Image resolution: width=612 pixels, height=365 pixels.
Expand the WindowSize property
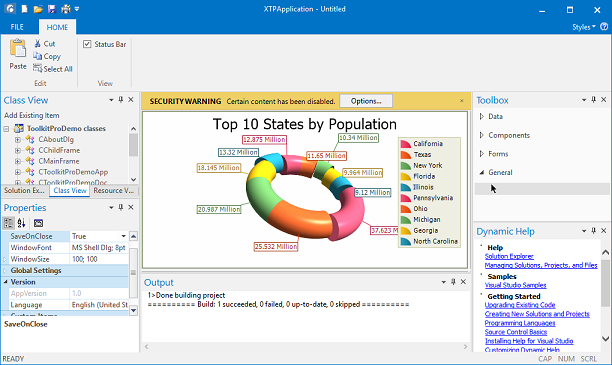(x=5, y=259)
